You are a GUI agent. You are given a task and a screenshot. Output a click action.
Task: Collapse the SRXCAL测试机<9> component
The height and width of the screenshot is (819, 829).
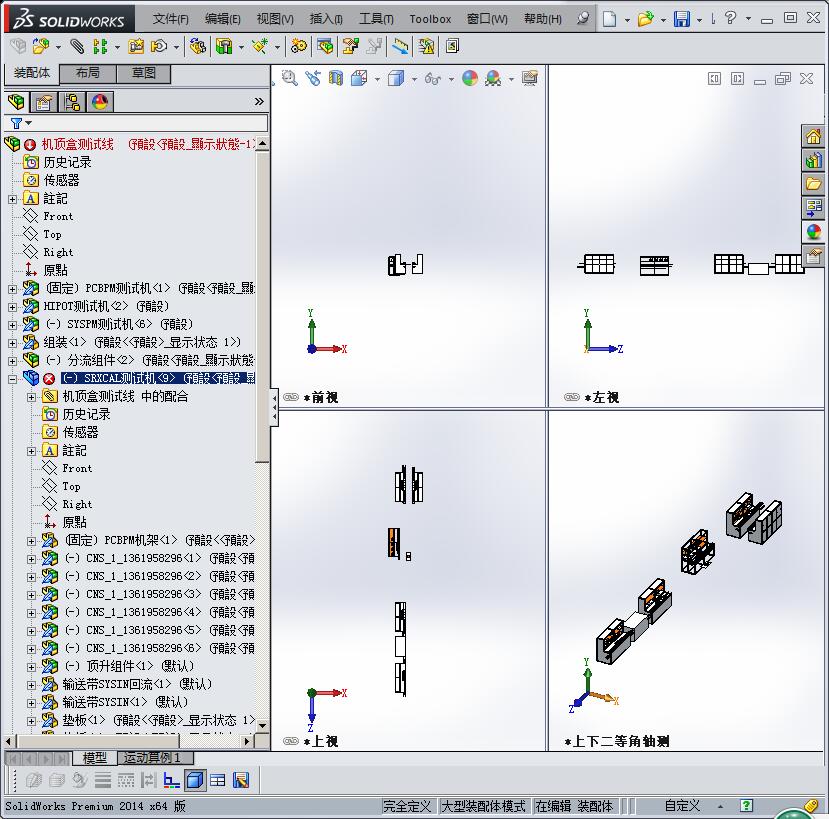click(x=12, y=379)
